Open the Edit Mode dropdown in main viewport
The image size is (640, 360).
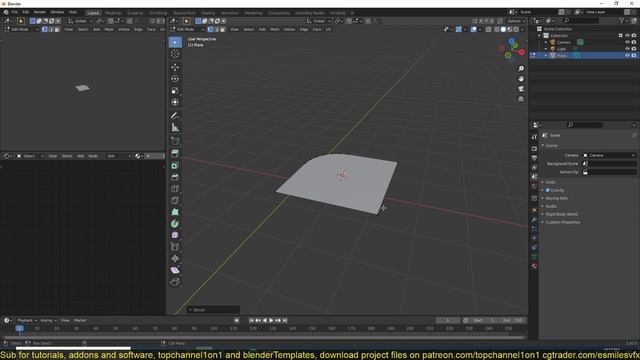[186, 29]
